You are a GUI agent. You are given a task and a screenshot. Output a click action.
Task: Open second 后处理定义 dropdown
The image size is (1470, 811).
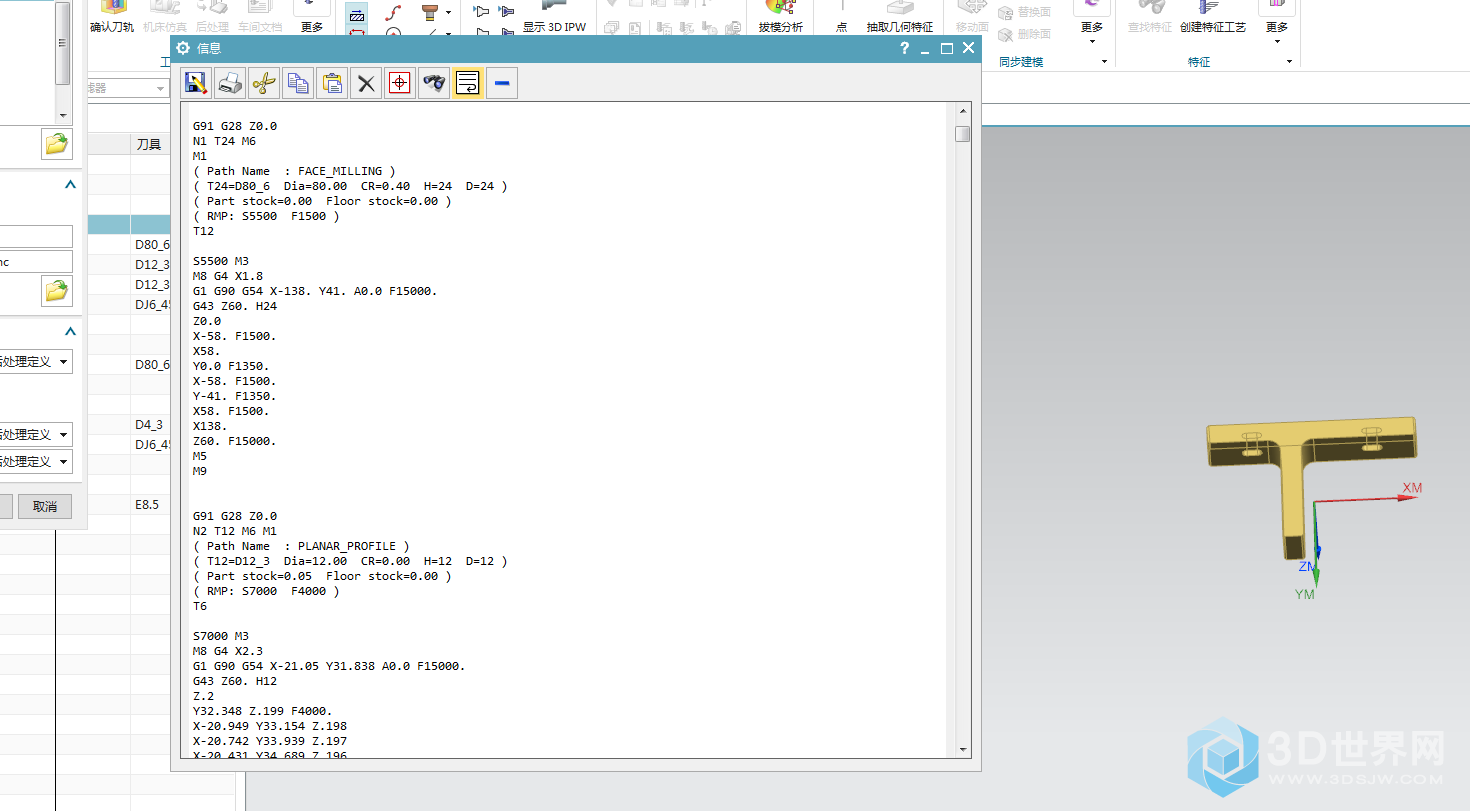(x=36, y=435)
